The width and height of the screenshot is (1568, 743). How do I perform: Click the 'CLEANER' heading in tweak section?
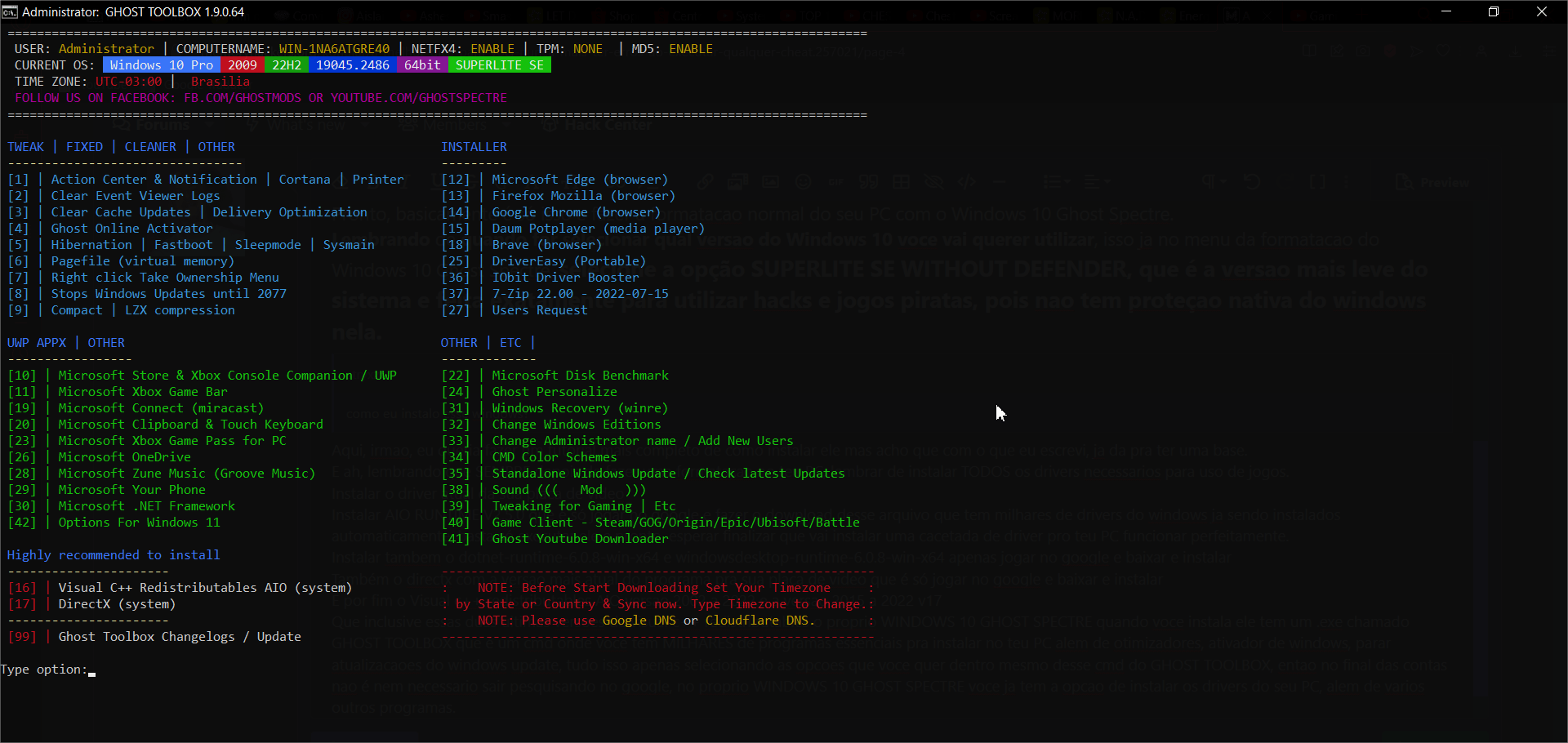click(x=150, y=147)
